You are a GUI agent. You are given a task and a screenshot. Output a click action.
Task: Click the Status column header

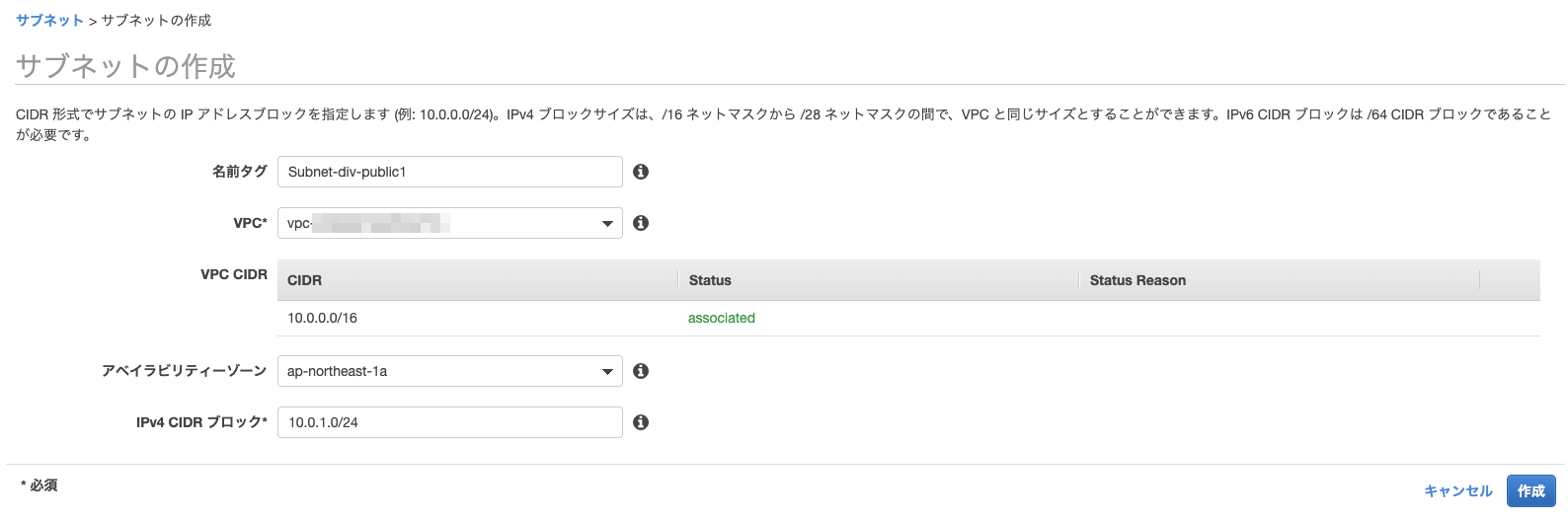tap(879, 280)
